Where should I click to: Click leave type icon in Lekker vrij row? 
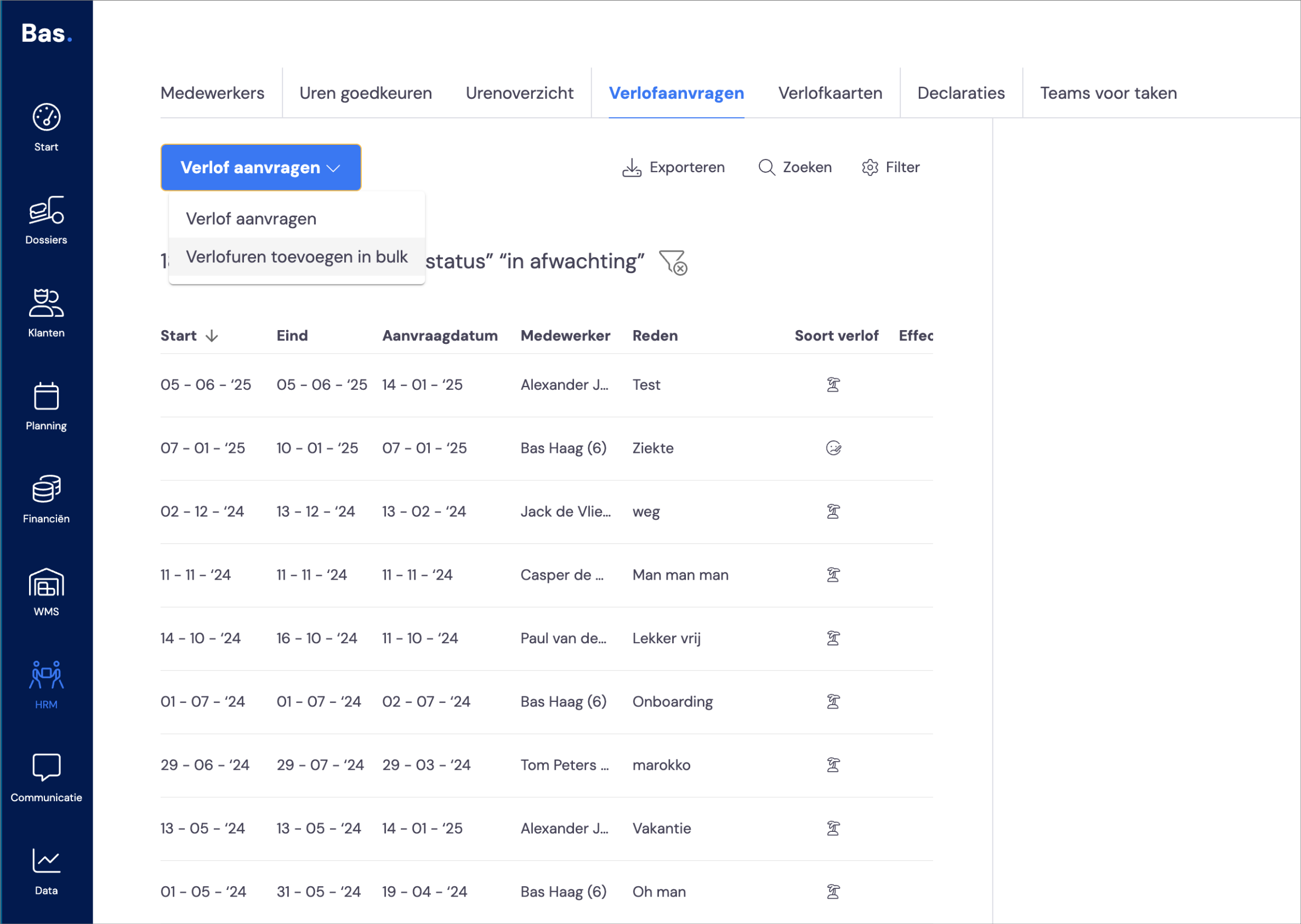[833, 638]
